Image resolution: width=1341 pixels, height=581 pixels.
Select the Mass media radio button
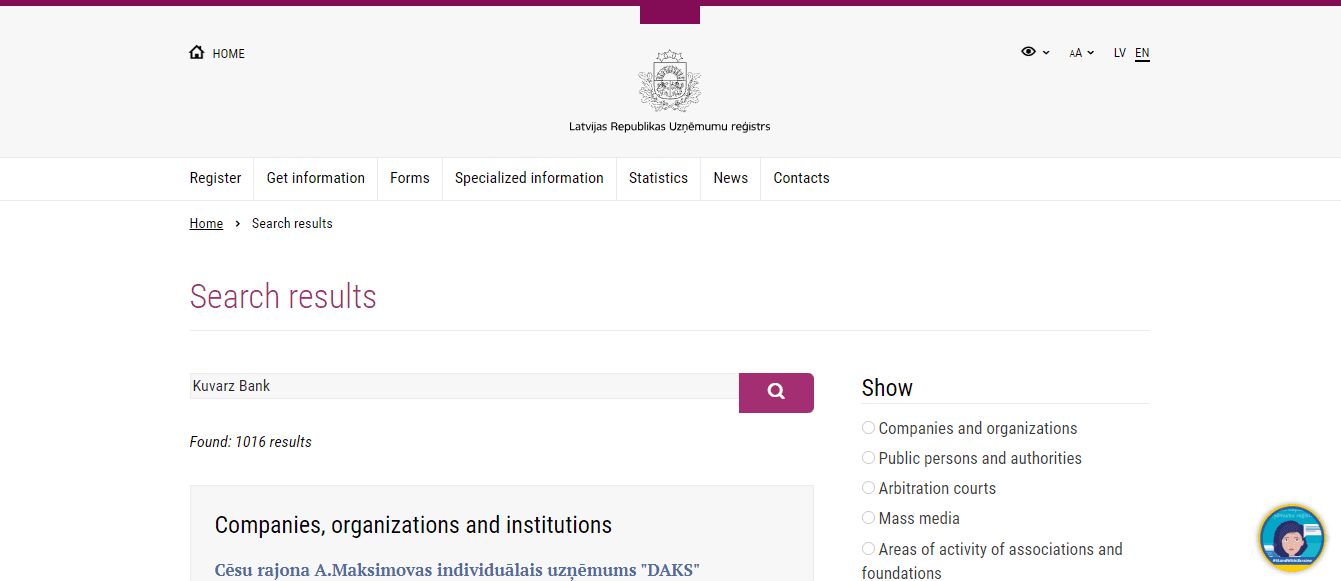868,518
